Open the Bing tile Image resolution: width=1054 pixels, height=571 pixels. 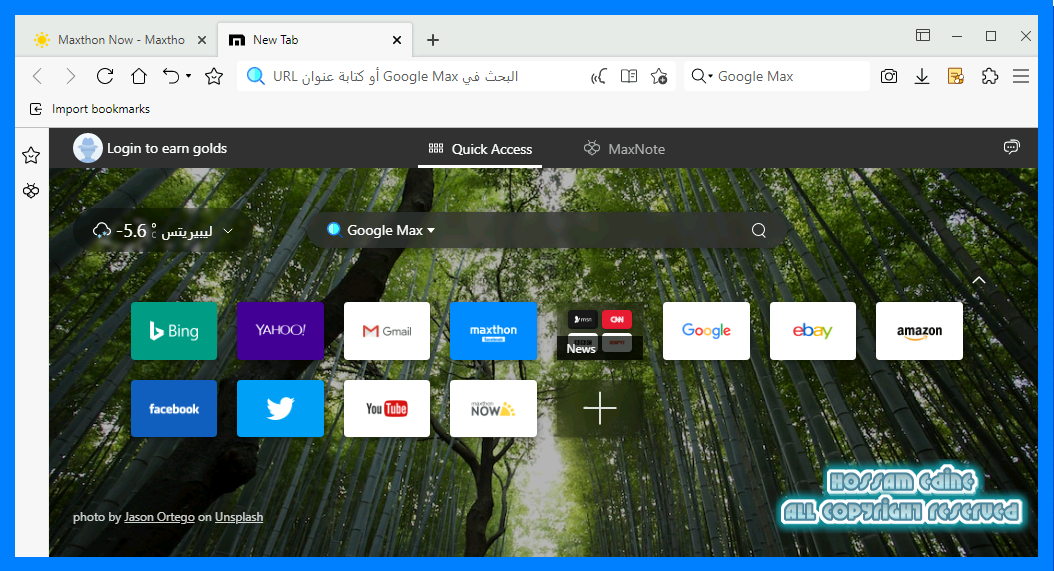pos(174,331)
